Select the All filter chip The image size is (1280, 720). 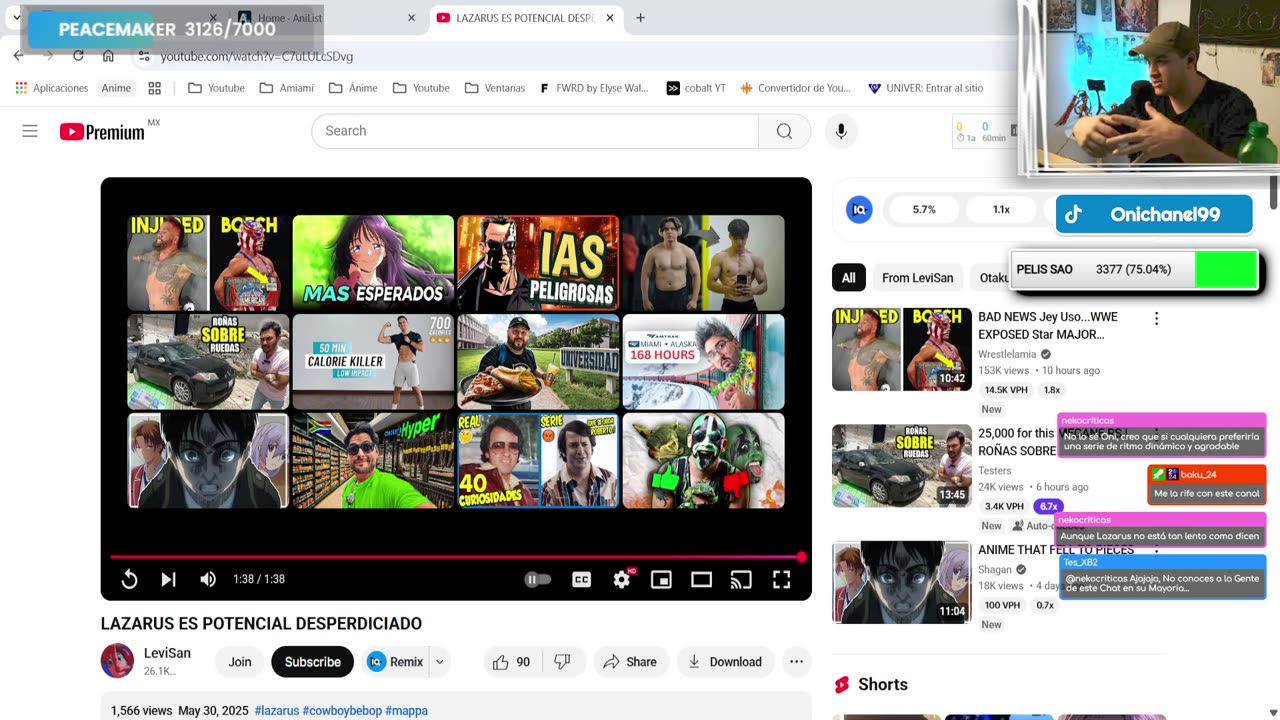848,278
